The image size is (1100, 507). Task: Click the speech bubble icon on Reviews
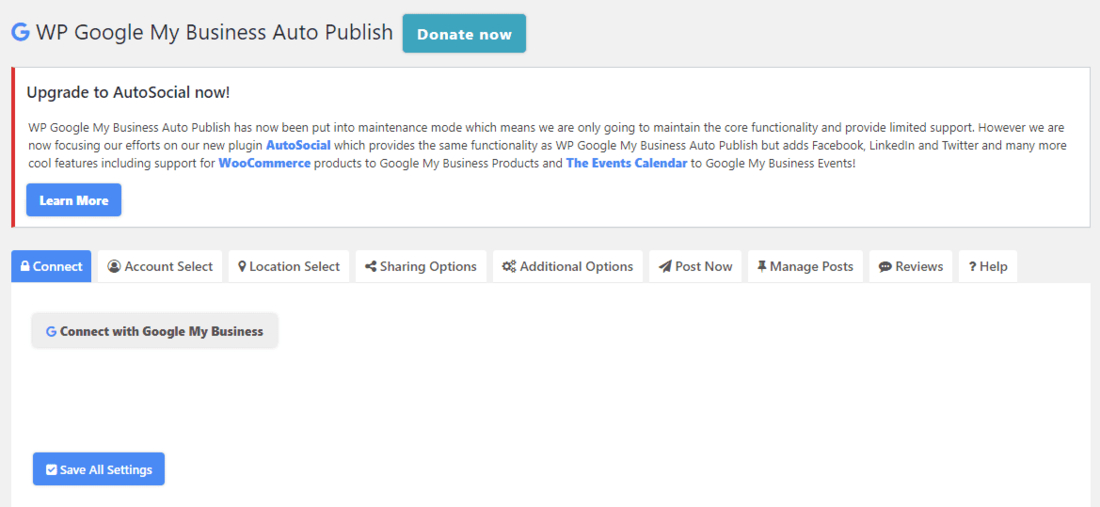click(x=885, y=267)
